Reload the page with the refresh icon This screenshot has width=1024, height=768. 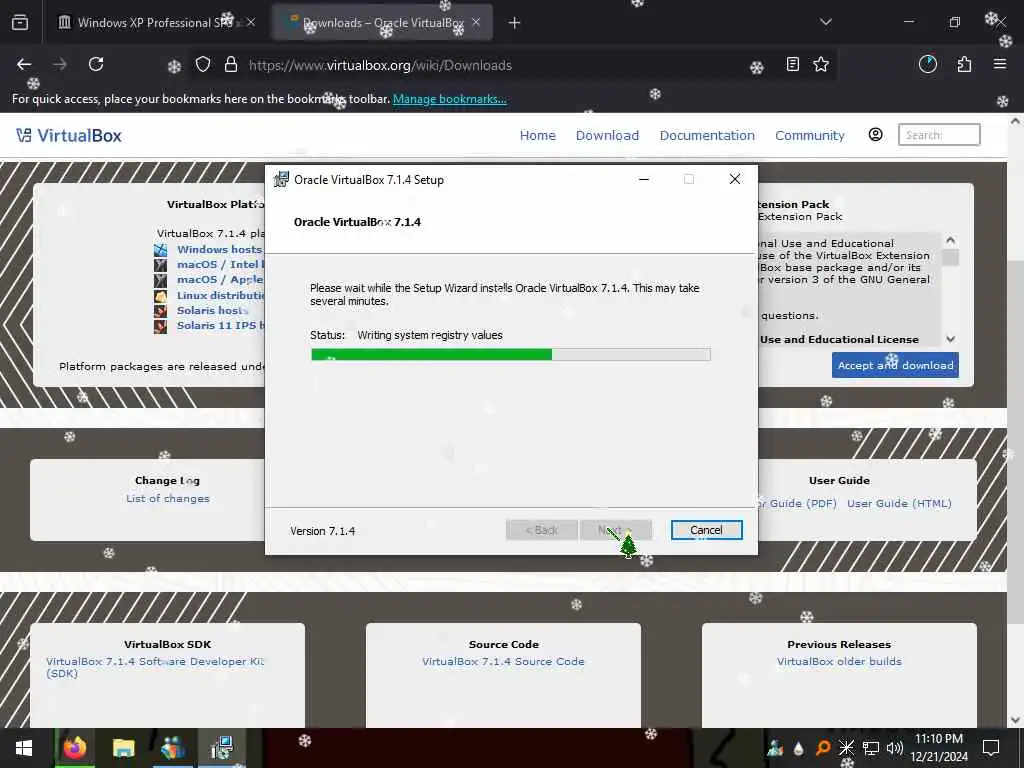pyautogui.click(x=96, y=64)
